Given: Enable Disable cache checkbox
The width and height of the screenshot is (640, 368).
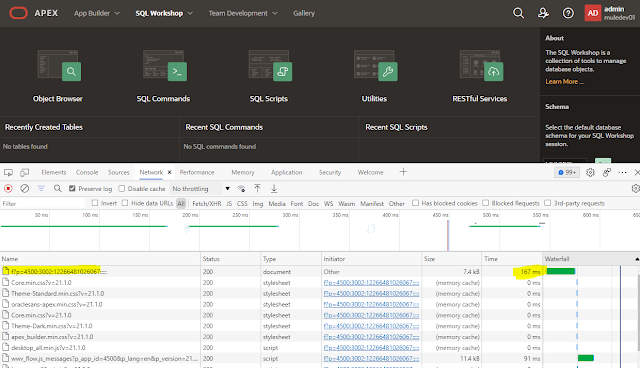Looking at the screenshot, I should [122, 188].
